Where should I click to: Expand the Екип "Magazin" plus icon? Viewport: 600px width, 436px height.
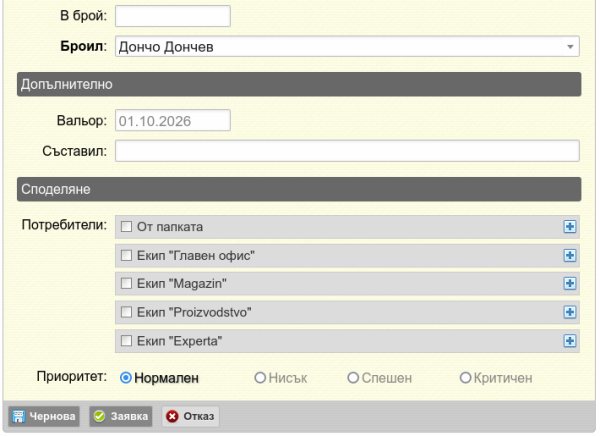click(569, 284)
